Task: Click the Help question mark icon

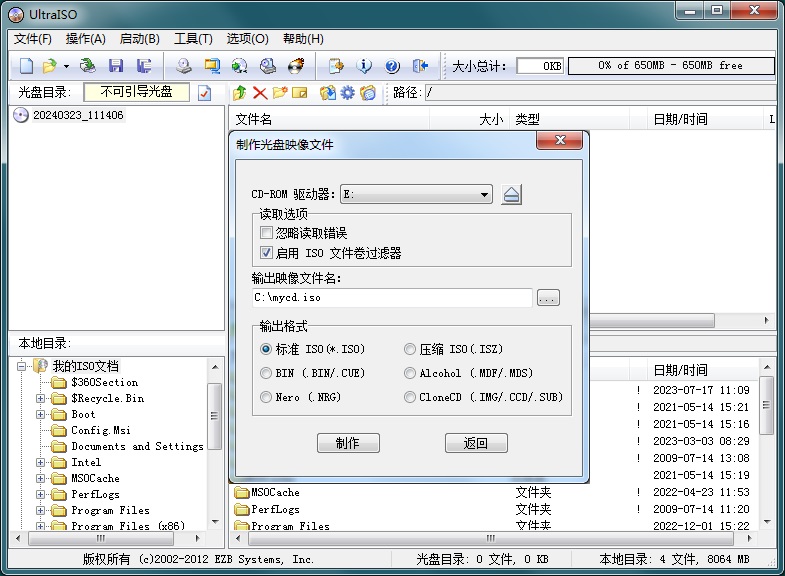Action: (x=392, y=66)
